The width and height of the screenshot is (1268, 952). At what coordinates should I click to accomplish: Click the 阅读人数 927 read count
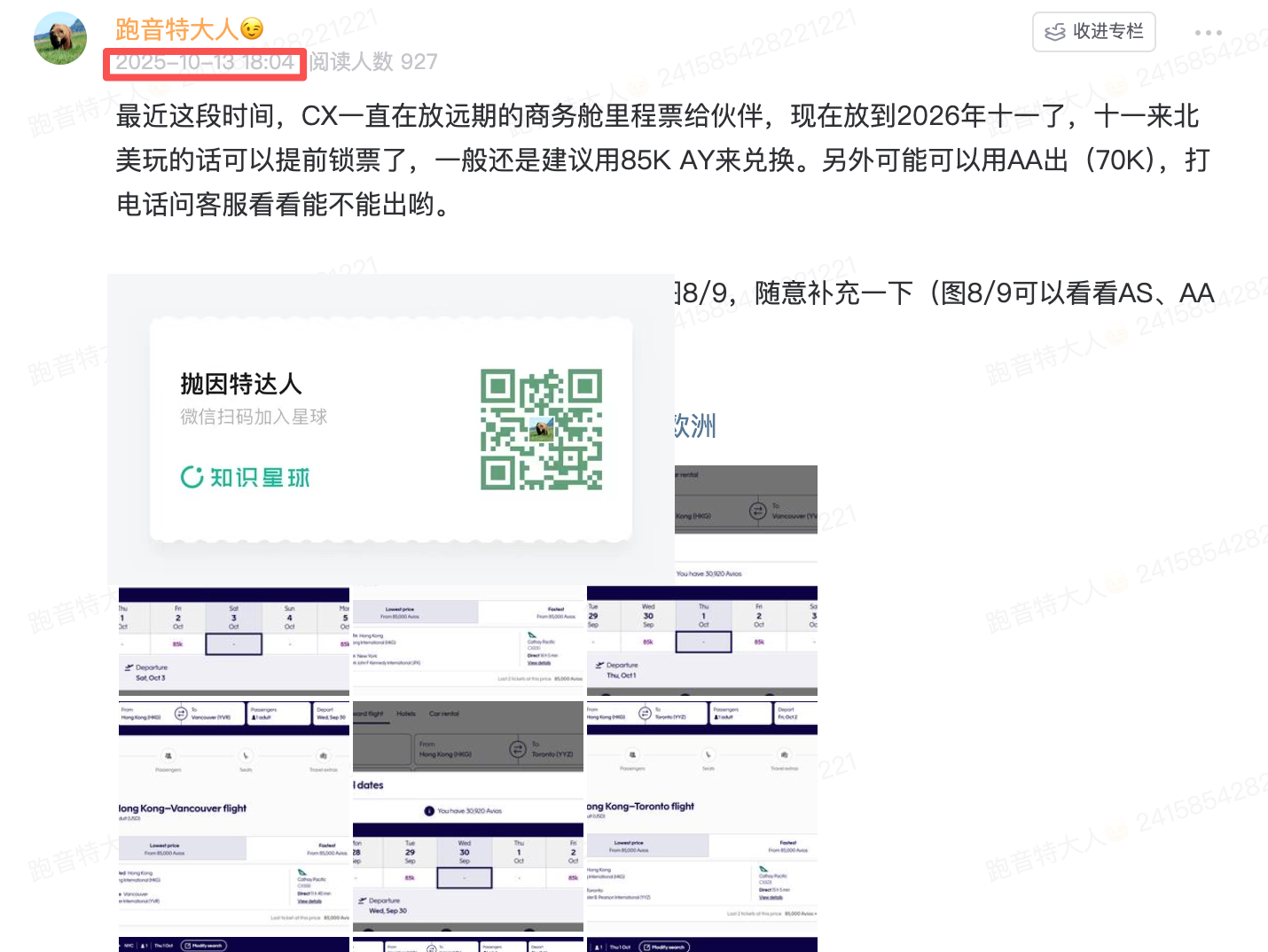pyautogui.click(x=373, y=62)
